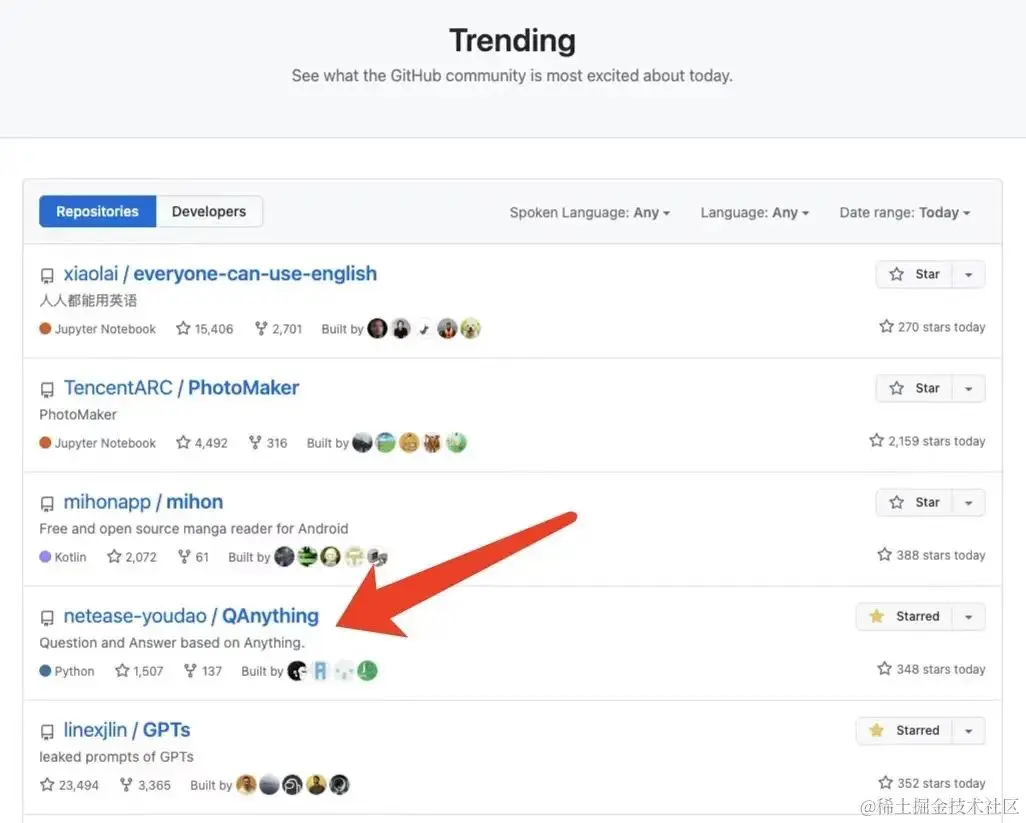Open first contributor avatar of mihon
The image size is (1026, 823).
(284, 557)
